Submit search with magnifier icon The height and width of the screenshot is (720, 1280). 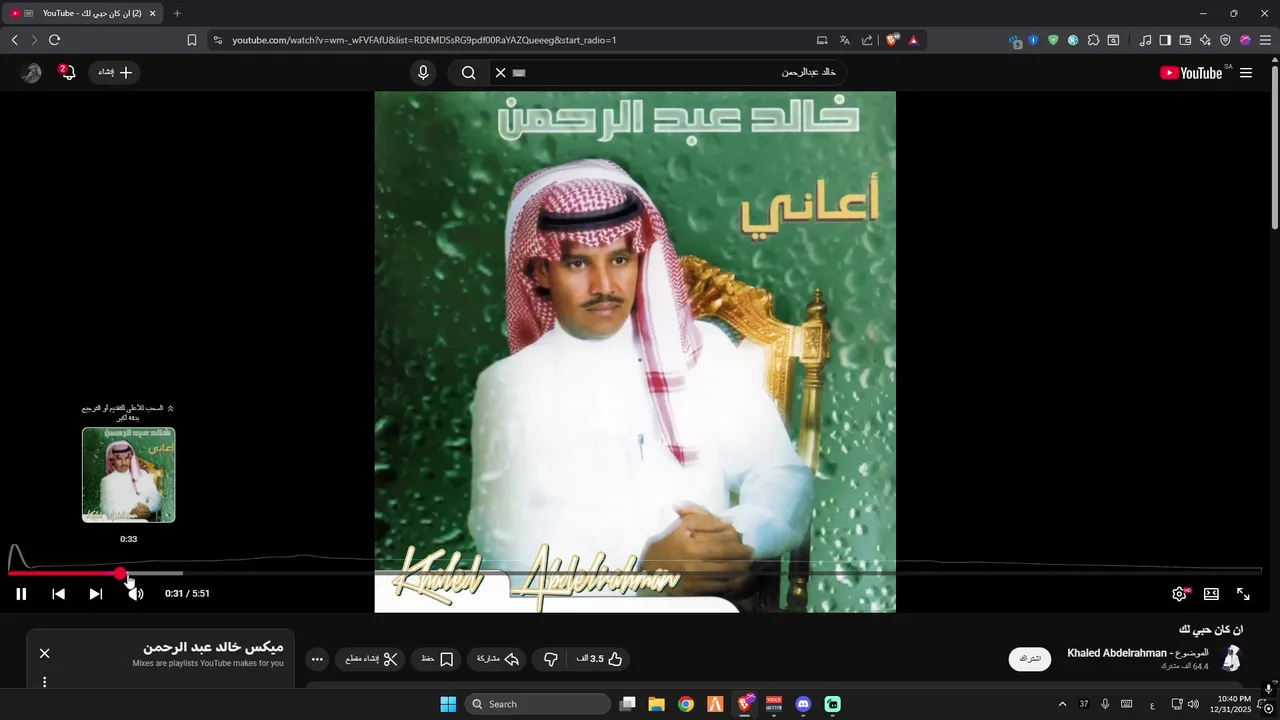[468, 72]
